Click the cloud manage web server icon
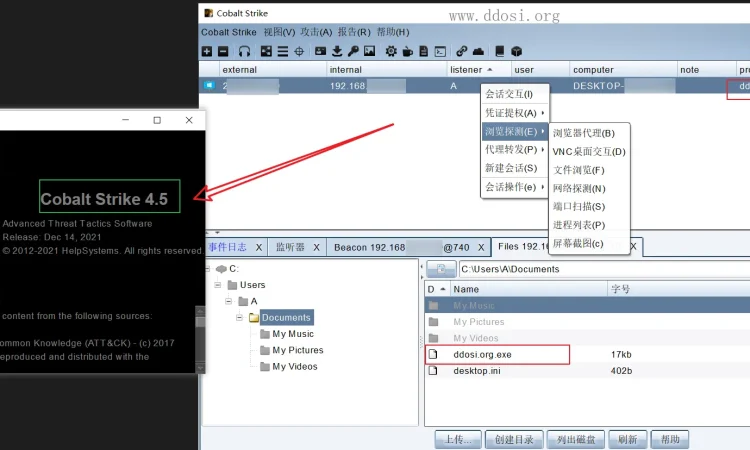Screen dimensions: 750x450 [x=478, y=51]
